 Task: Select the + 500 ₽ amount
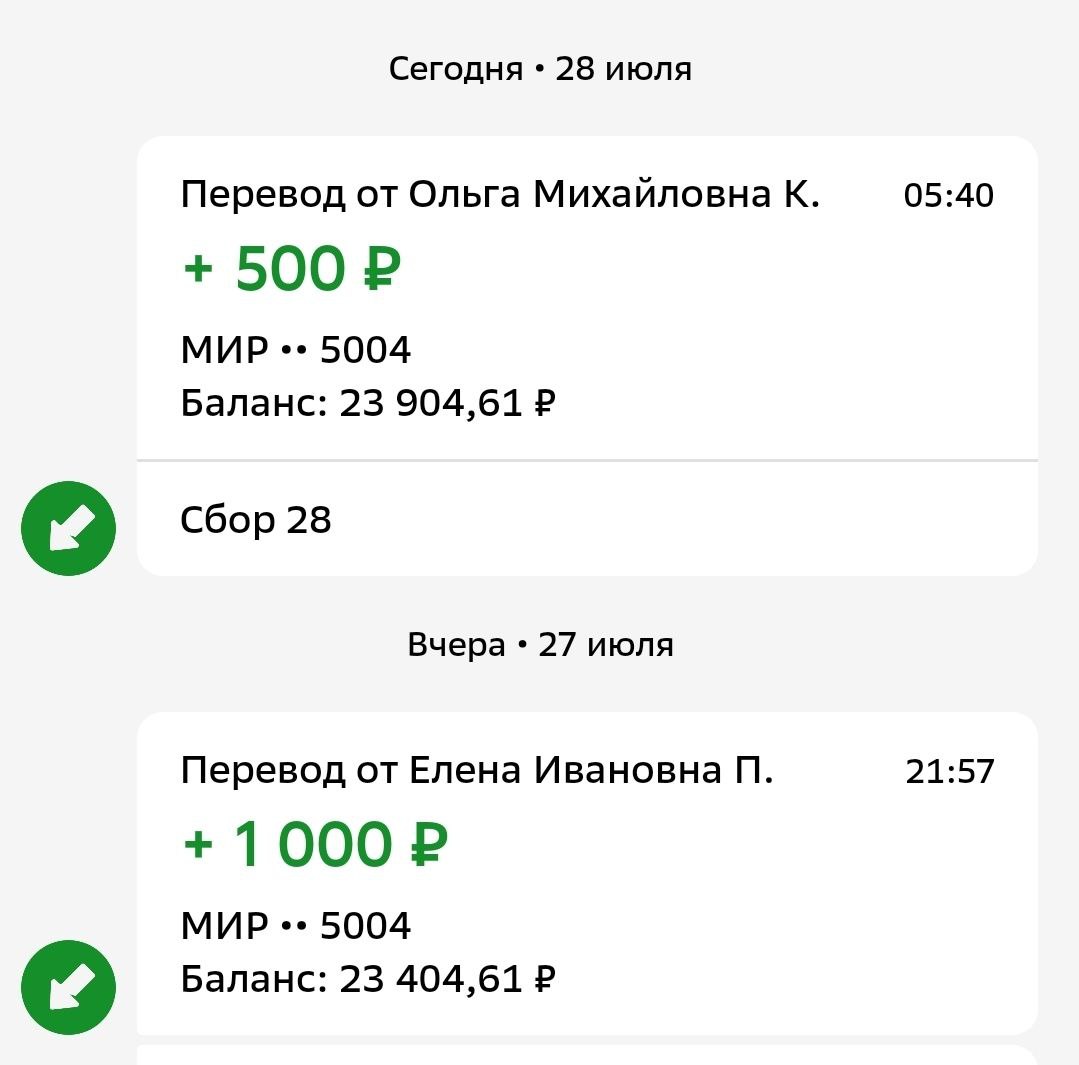tap(292, 268)
